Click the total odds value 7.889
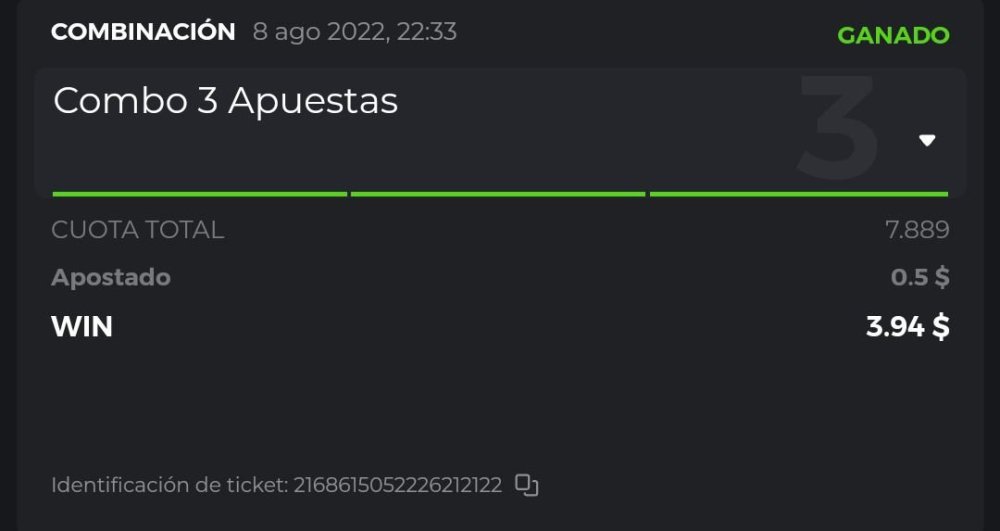Viewport: 1000px width, 531px height. tap(916, 230)
